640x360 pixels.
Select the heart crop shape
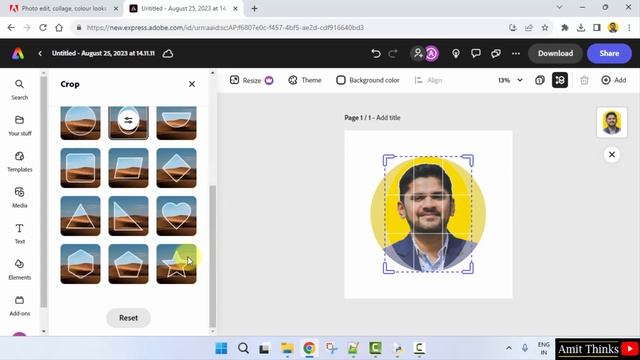click(x=176, y=216)
